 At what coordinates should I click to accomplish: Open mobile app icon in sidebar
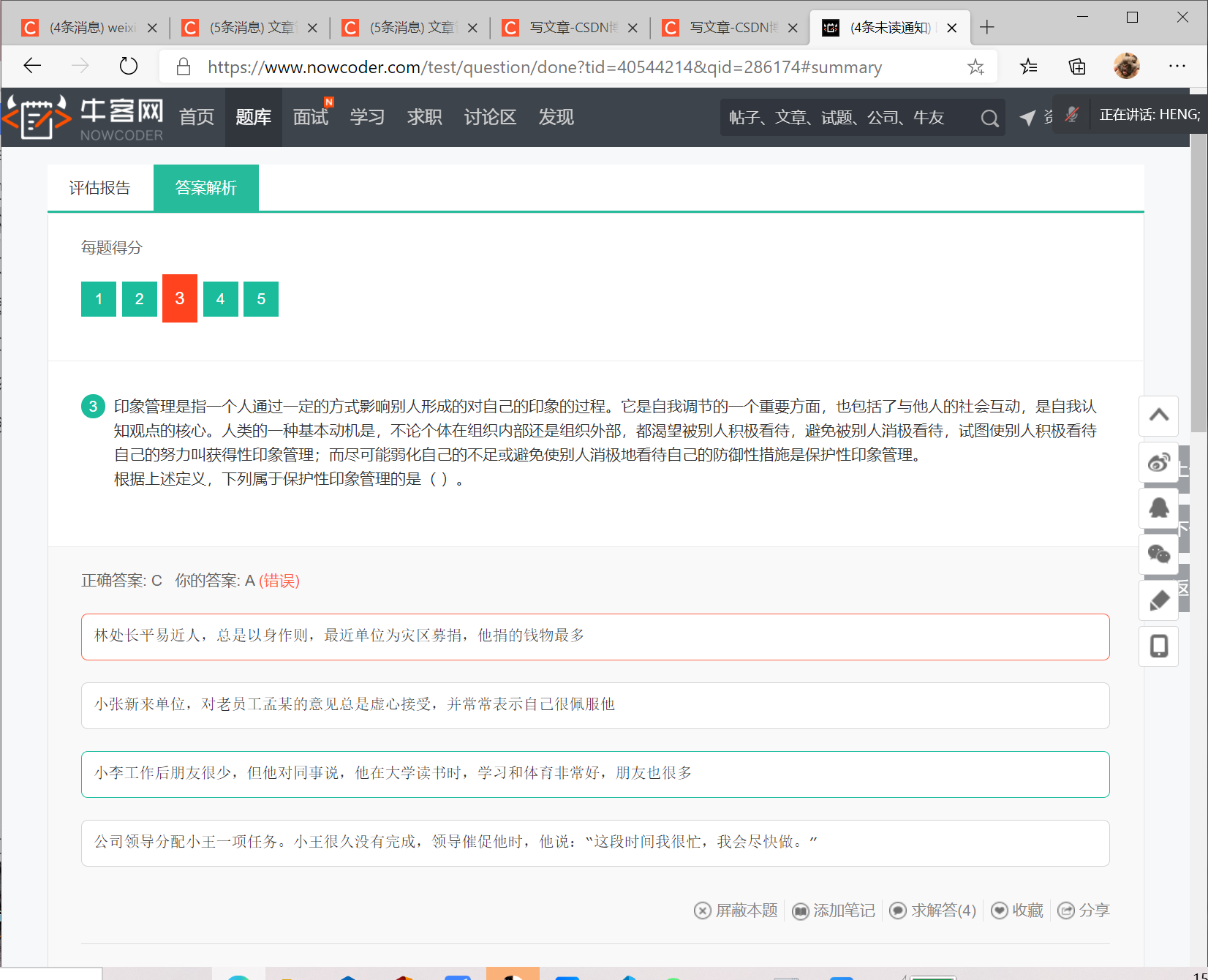(x=1158, y=647)
